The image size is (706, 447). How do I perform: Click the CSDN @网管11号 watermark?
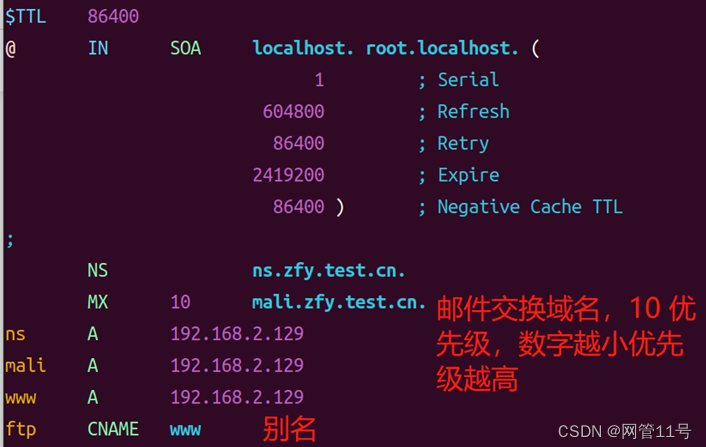point(624,431)
